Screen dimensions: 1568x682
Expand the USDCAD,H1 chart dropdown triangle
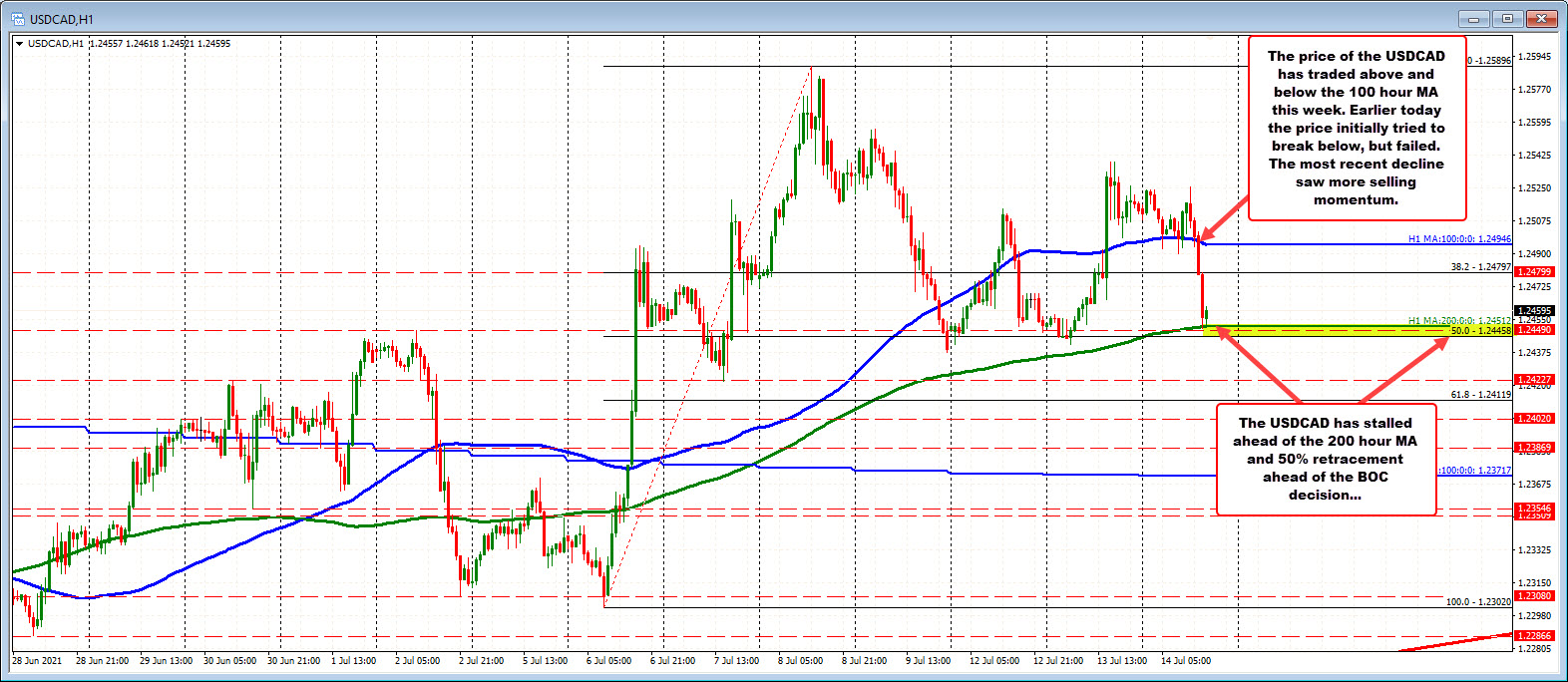20,43
